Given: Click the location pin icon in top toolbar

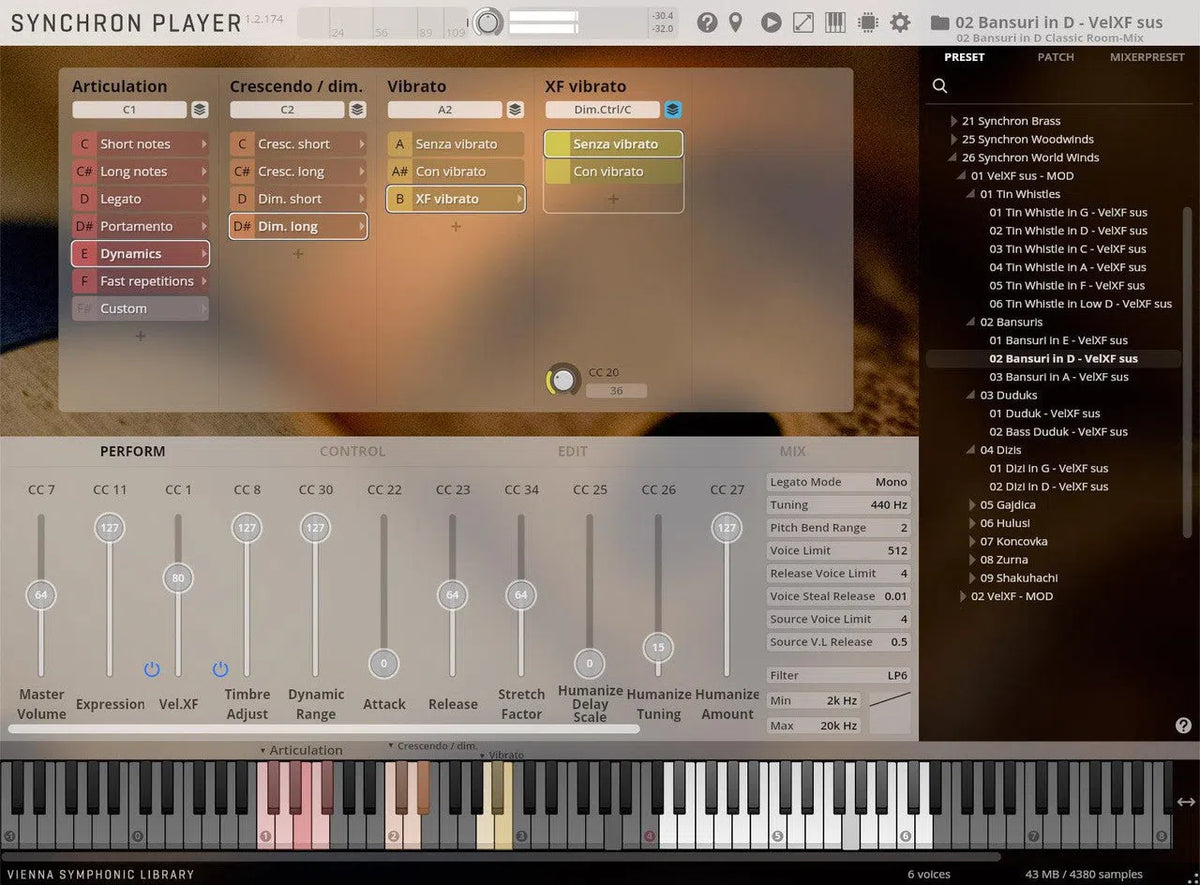Looking at the screenshot, I should (x=735, y=22).
